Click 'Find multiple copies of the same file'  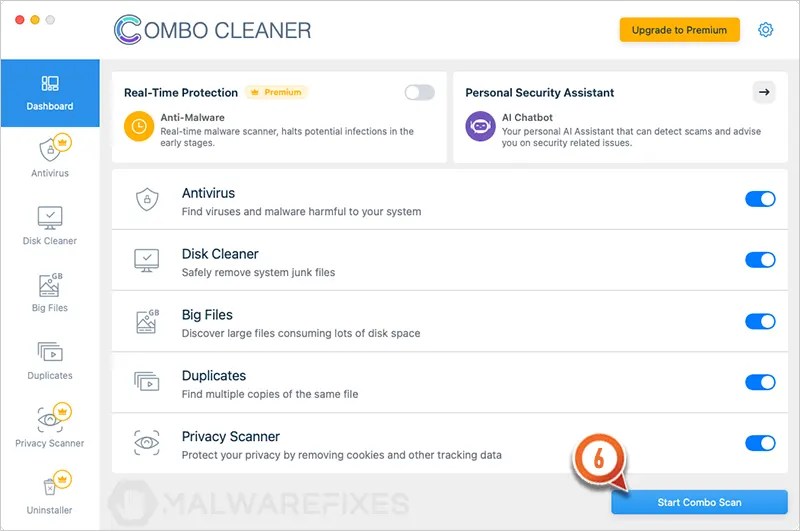[x=270, y=394]
